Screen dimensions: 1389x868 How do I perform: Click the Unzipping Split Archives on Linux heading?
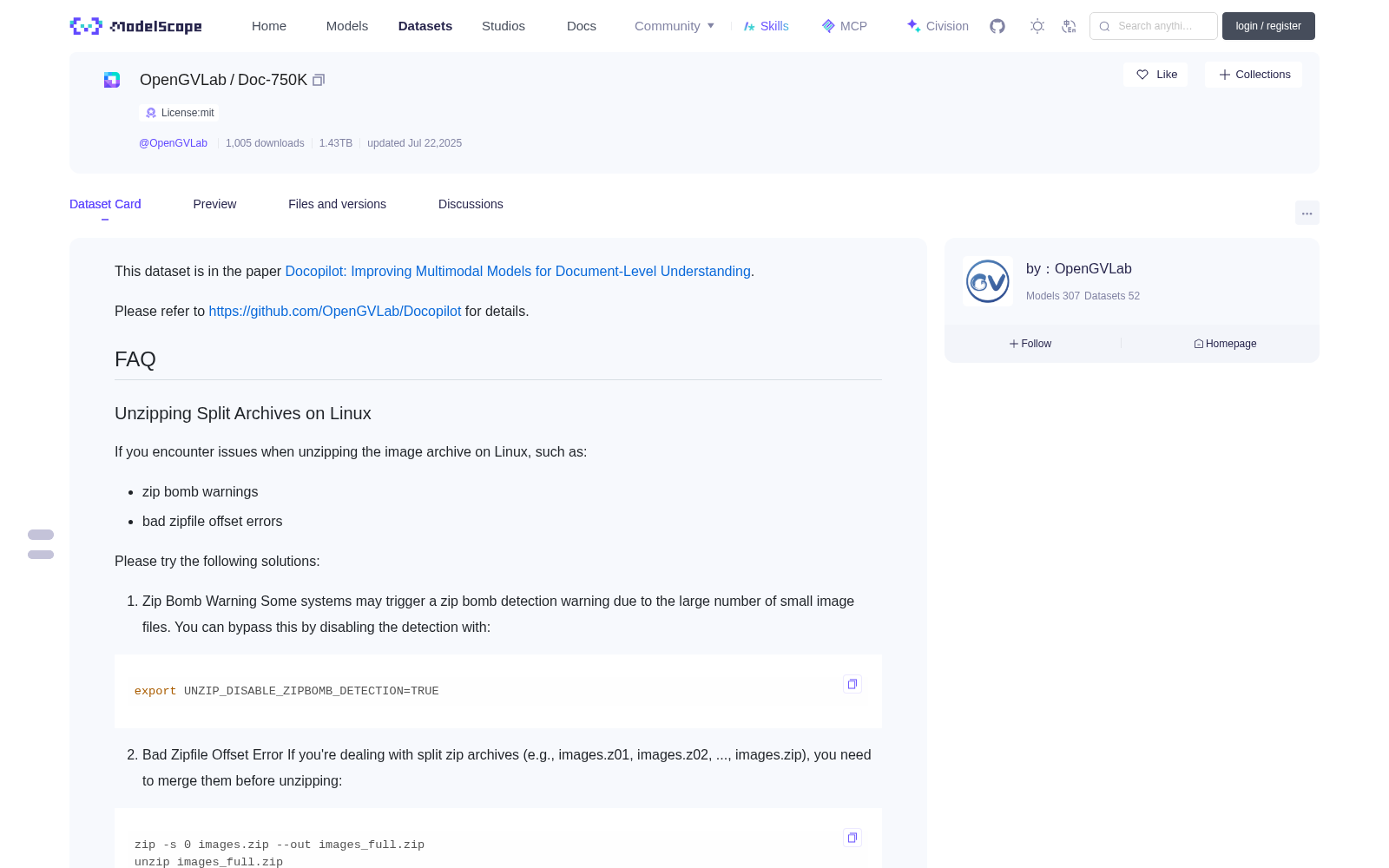click(243, 414)
